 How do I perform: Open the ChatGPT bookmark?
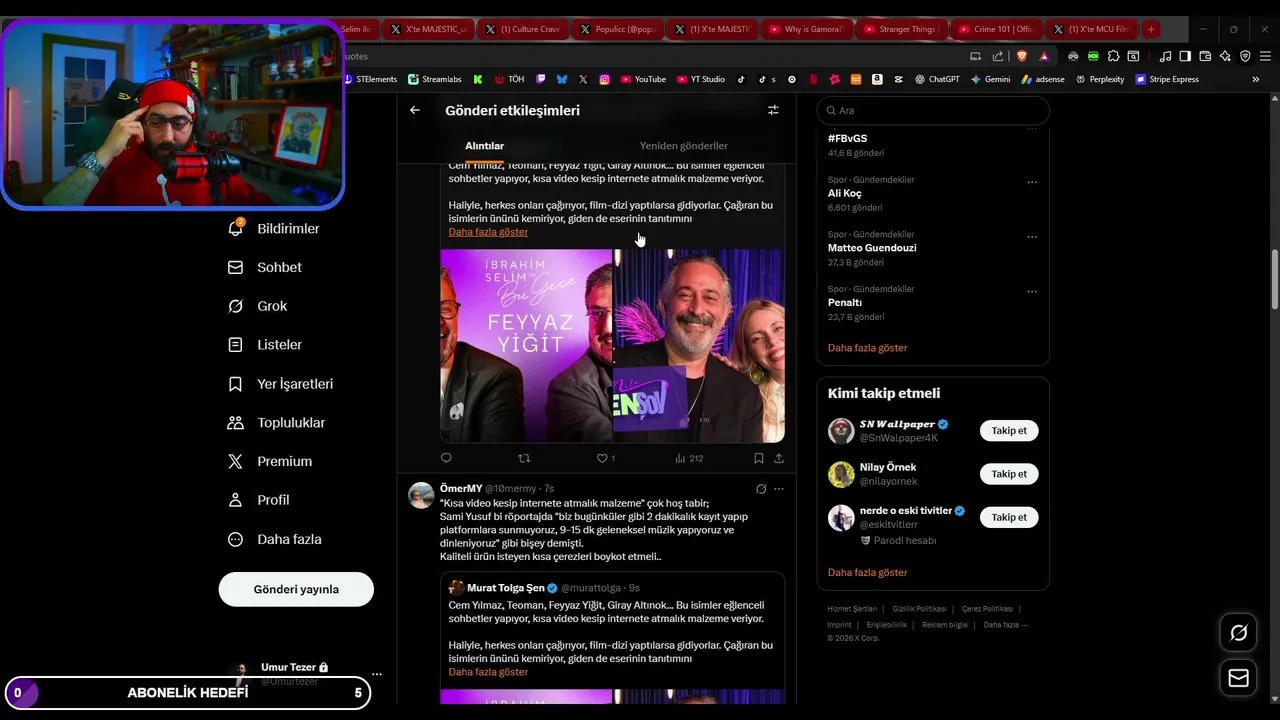coord(937,79)
